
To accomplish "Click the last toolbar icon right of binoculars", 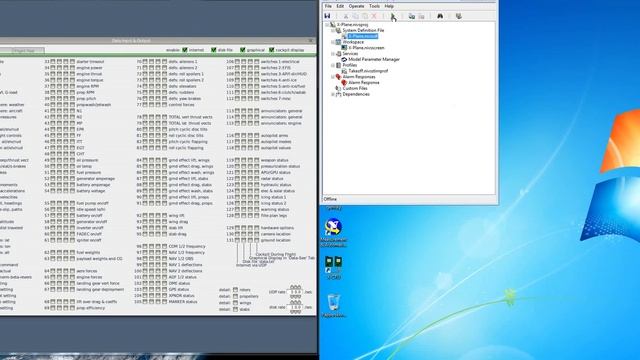I will click(x=459, y=16).
